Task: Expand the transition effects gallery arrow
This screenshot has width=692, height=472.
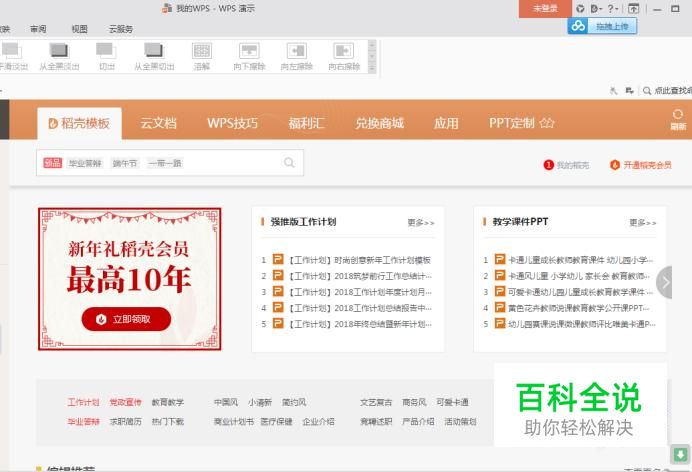Action: (372, 68)
